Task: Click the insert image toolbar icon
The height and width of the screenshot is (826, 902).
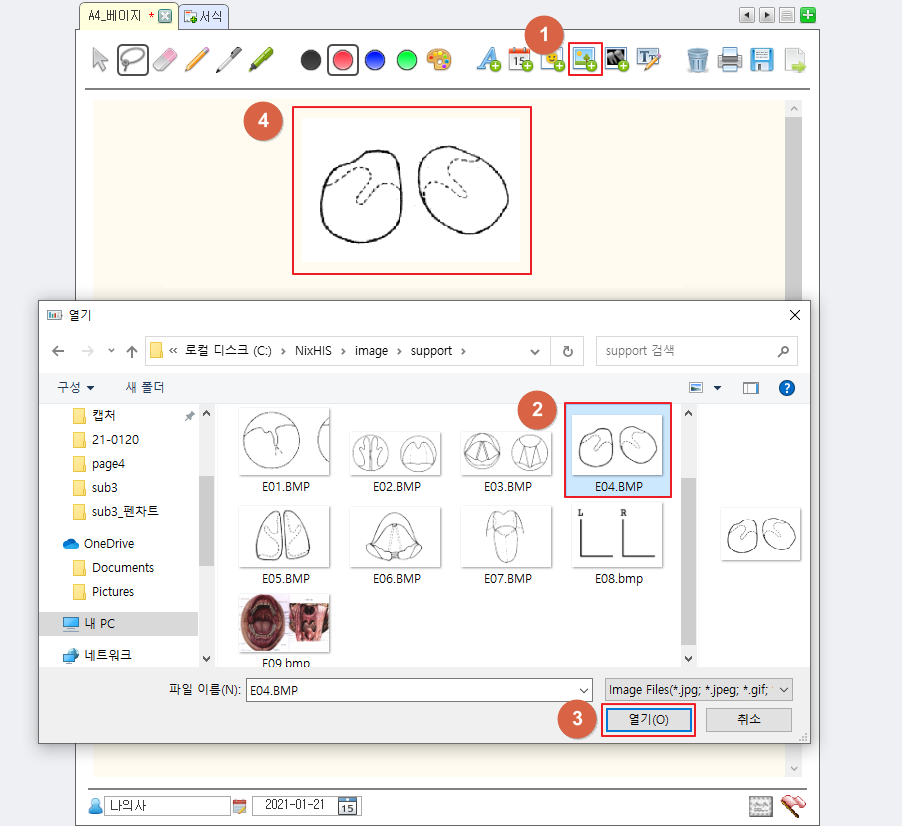Action: point(585,60)
